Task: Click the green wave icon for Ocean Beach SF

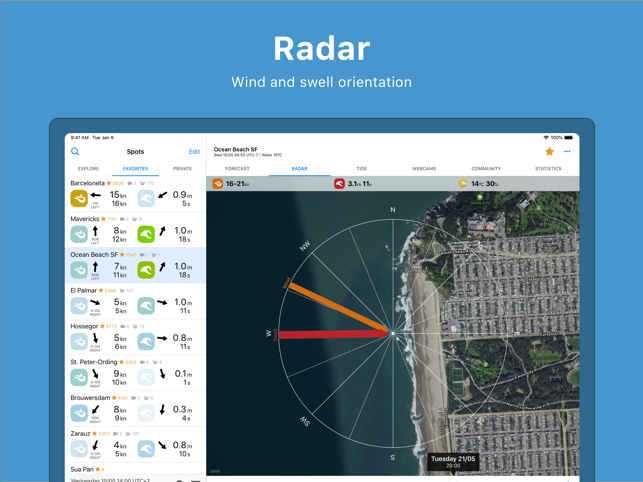Action: pos(146,270)
